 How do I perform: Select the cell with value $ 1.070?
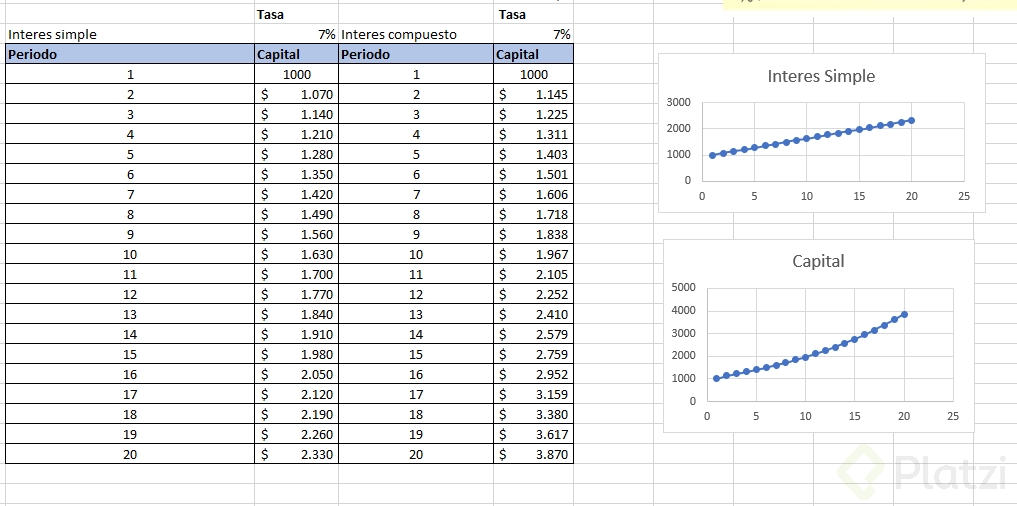point(296,95)
